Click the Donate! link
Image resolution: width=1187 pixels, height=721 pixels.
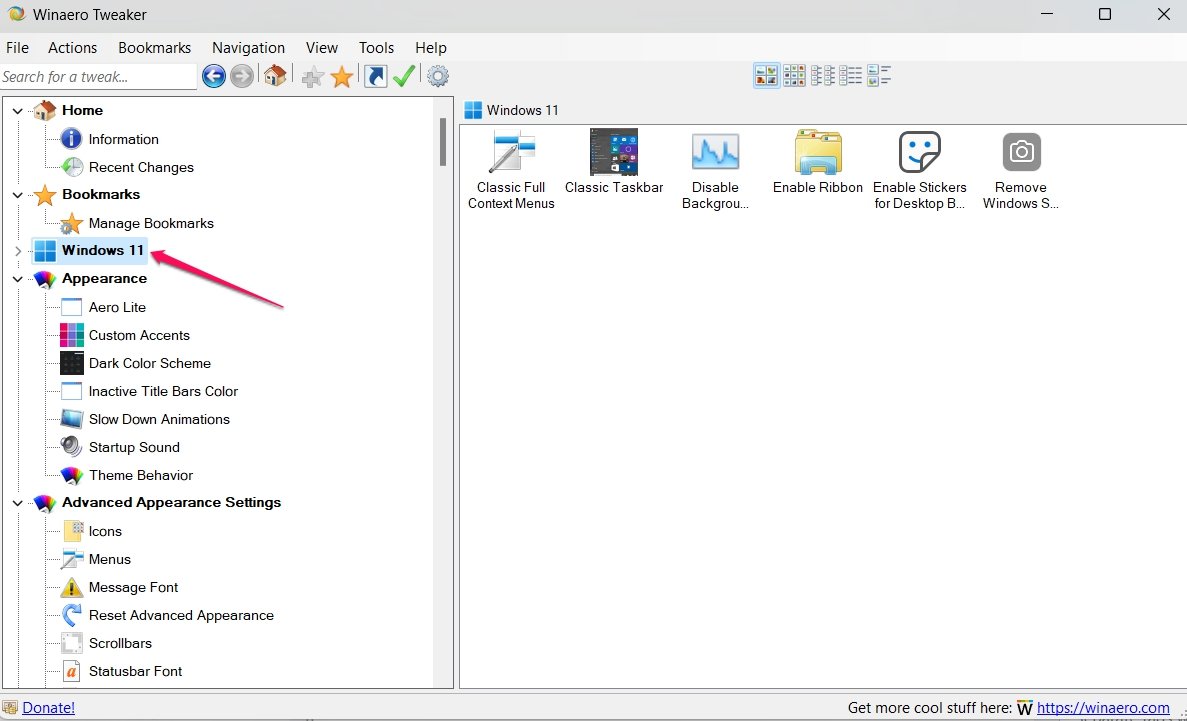coord(48,707)
